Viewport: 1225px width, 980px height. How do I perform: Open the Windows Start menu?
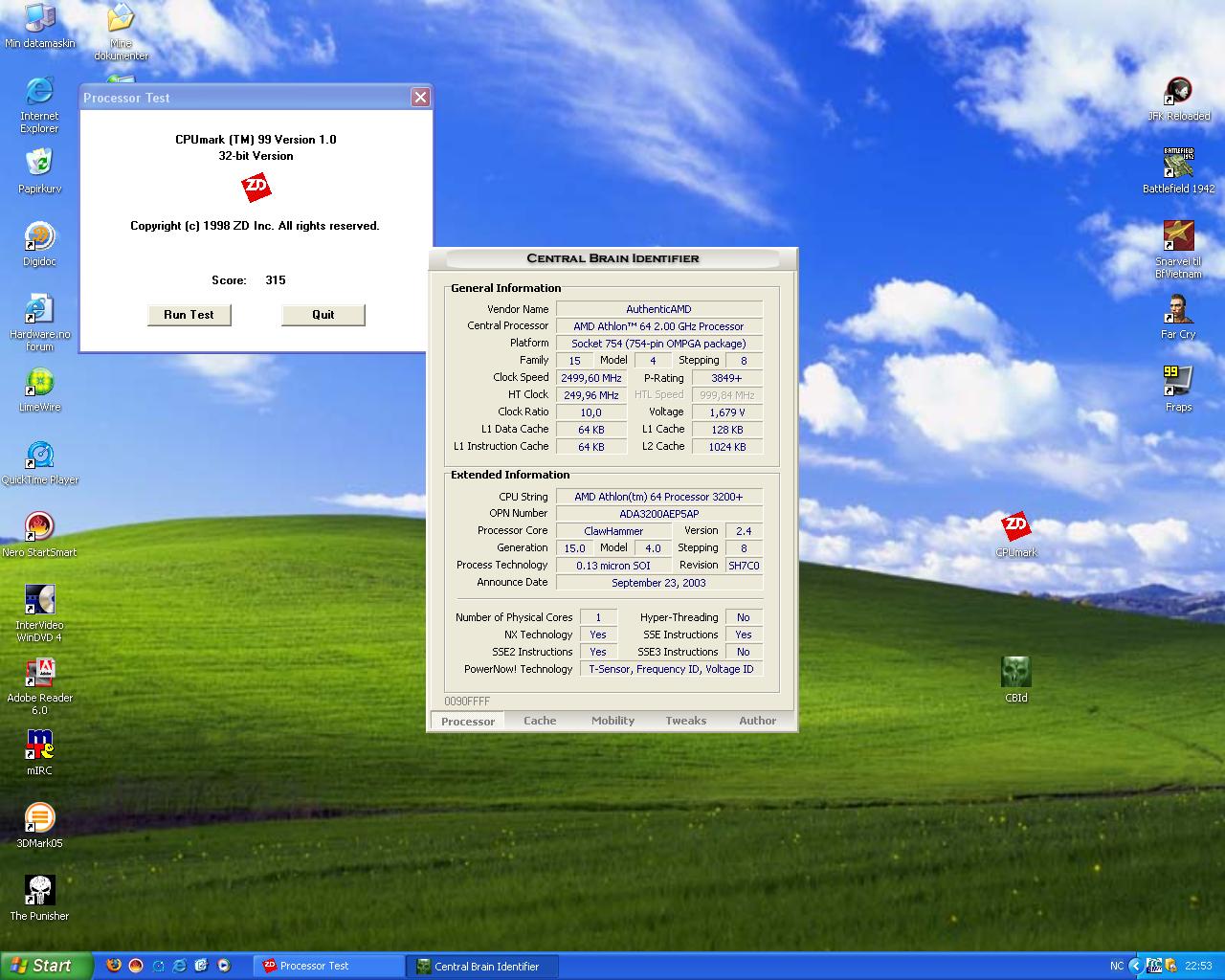point(47,966)
